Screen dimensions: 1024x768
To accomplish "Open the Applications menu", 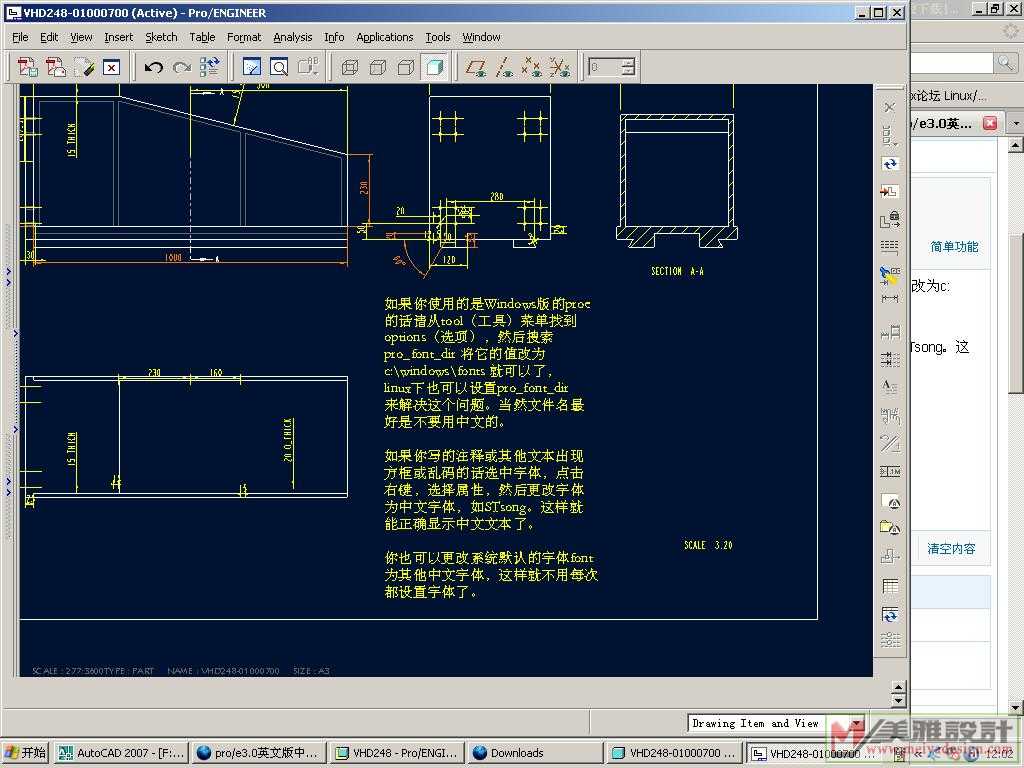I will [x=385, y=37].
